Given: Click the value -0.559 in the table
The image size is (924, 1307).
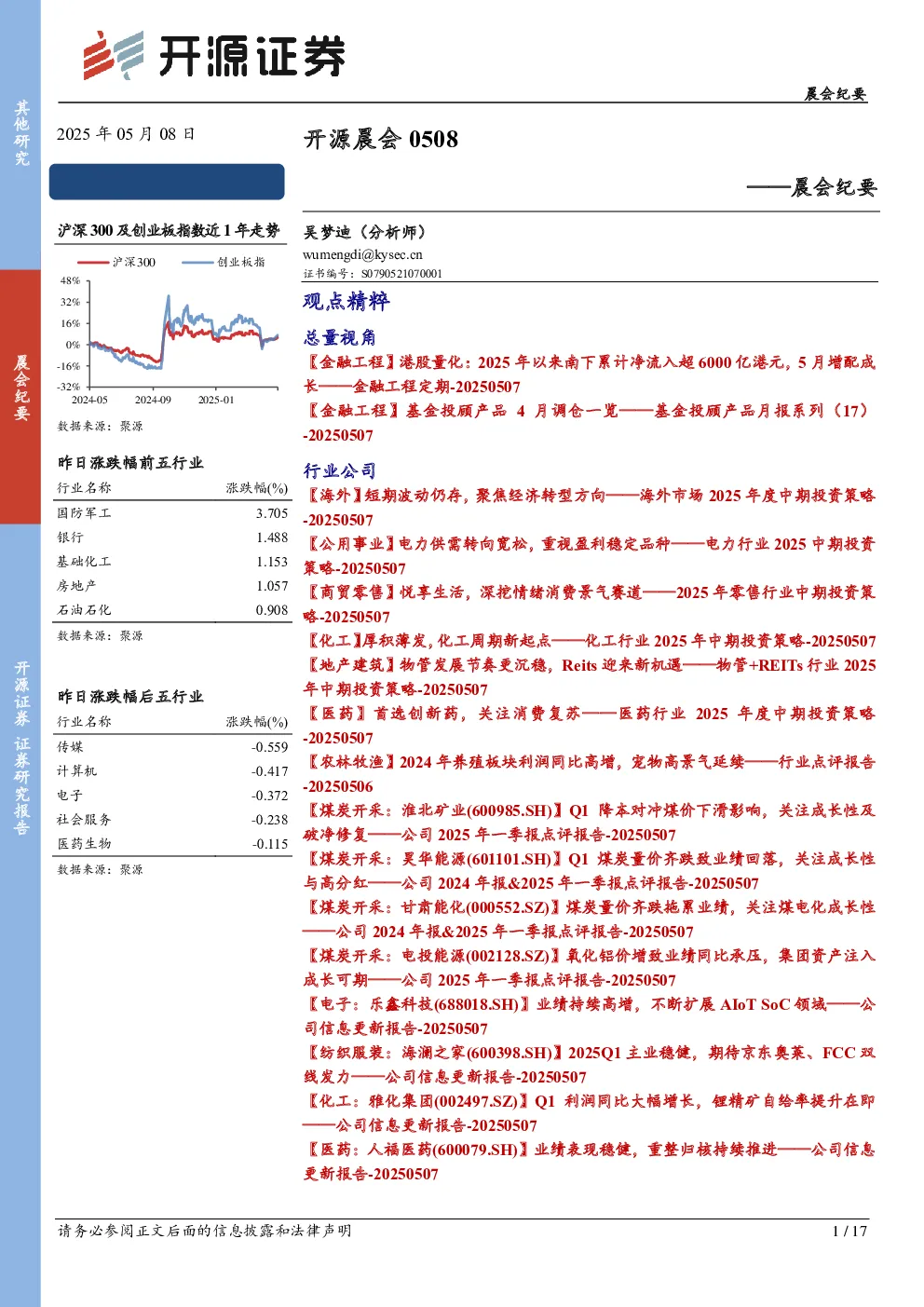Looking at the screenshot, I should [x=269, y=747].
